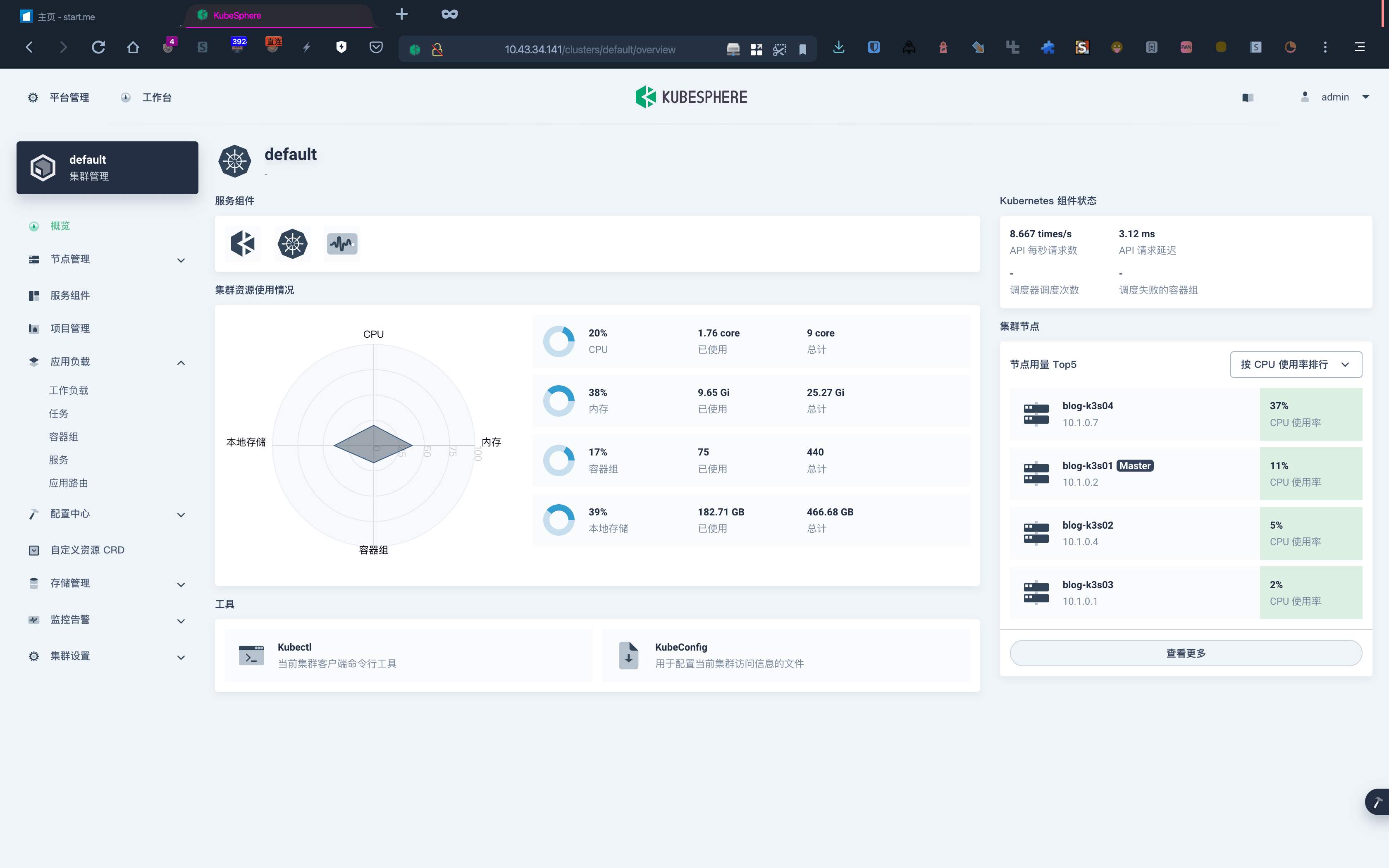1389x868 pixels.
Task: Open the toolbox hammer floating button
Action: 1377,802
